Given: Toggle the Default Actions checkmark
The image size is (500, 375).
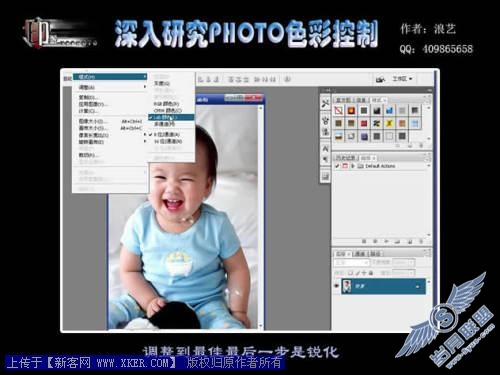Looking at the screenshot, I should (x=337, y=166).
